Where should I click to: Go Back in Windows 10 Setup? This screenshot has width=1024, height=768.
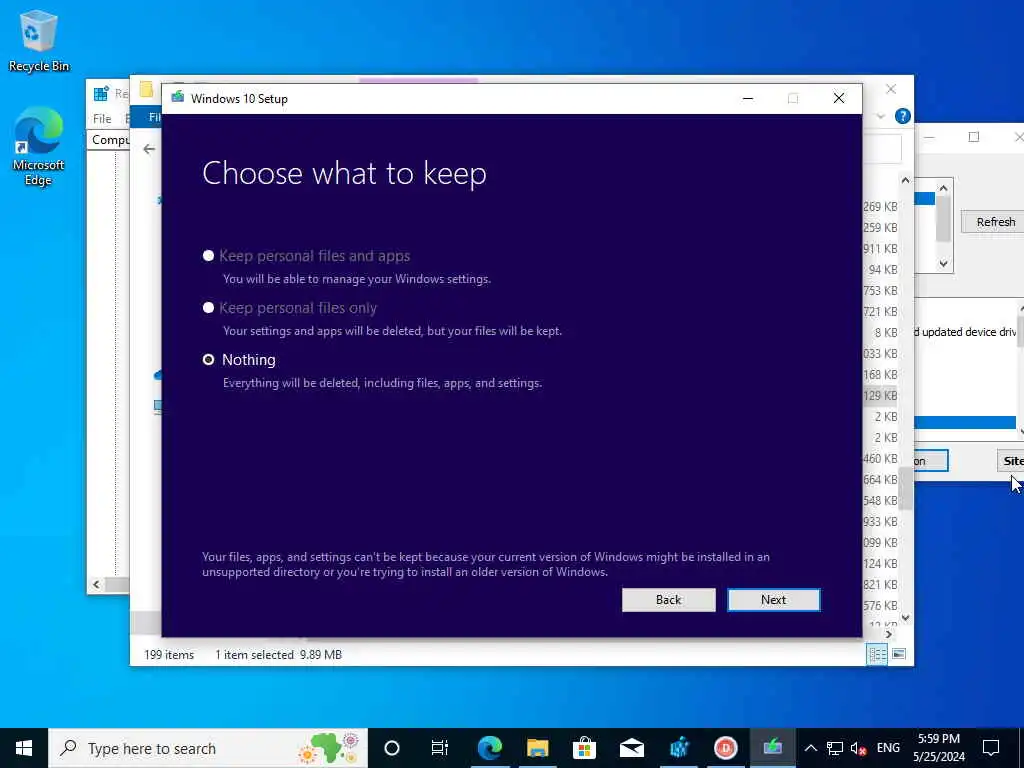tap(668, 600)
